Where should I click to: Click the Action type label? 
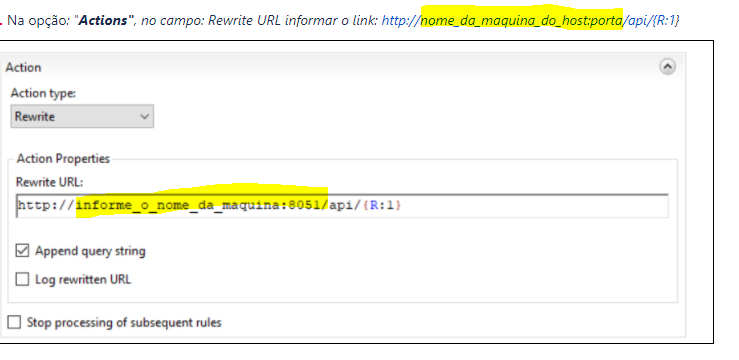43,93
